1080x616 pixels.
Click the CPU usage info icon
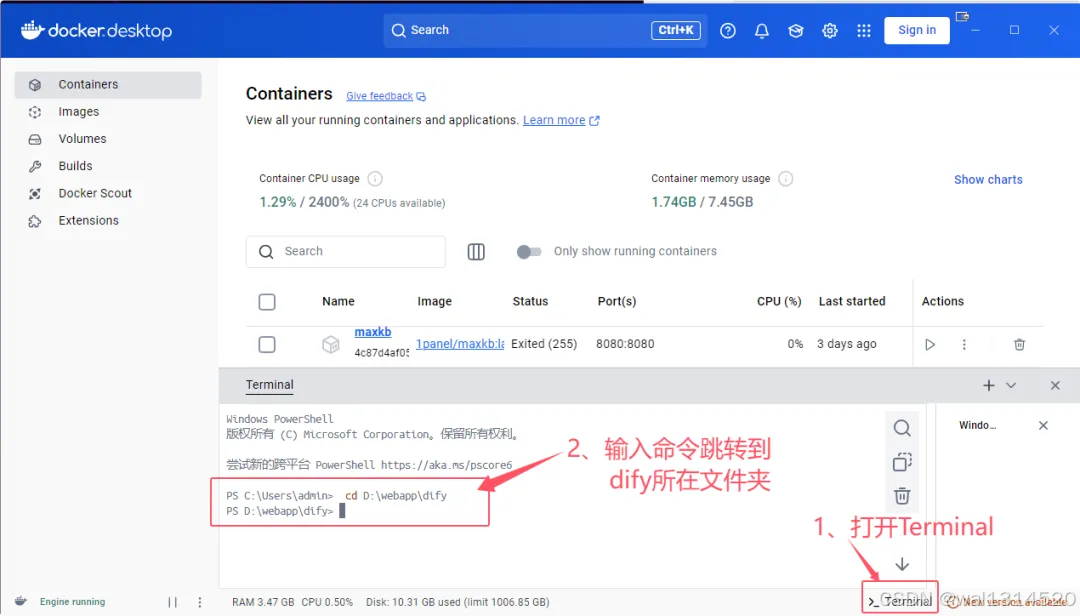(x=375, y=178)
